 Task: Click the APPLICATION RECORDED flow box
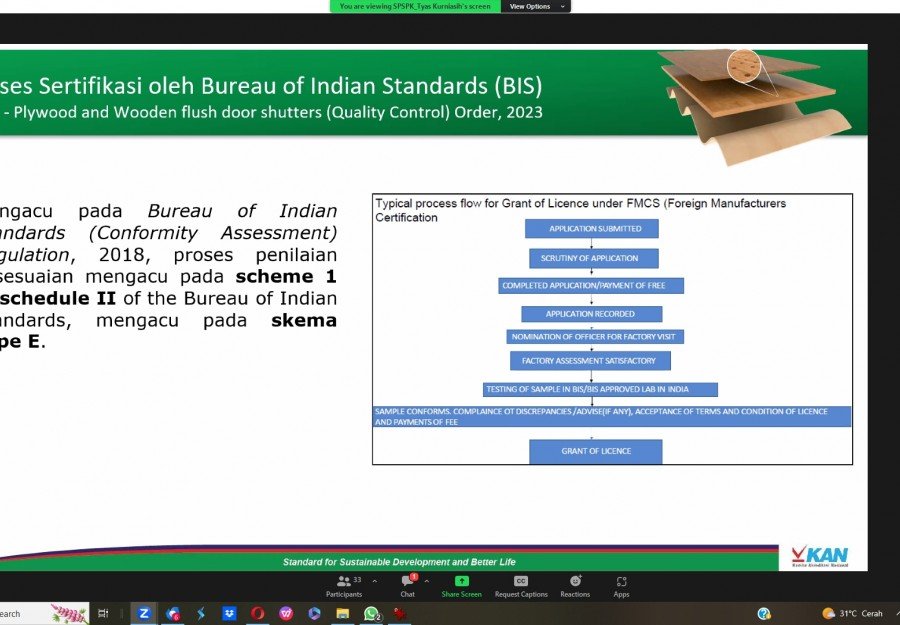click(591, 314)
